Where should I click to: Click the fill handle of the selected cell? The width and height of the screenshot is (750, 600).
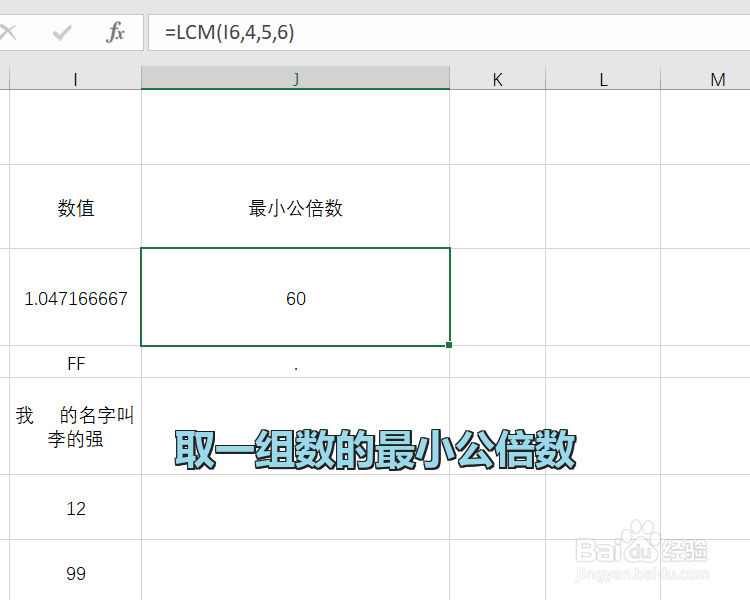(x=449, y=345)
